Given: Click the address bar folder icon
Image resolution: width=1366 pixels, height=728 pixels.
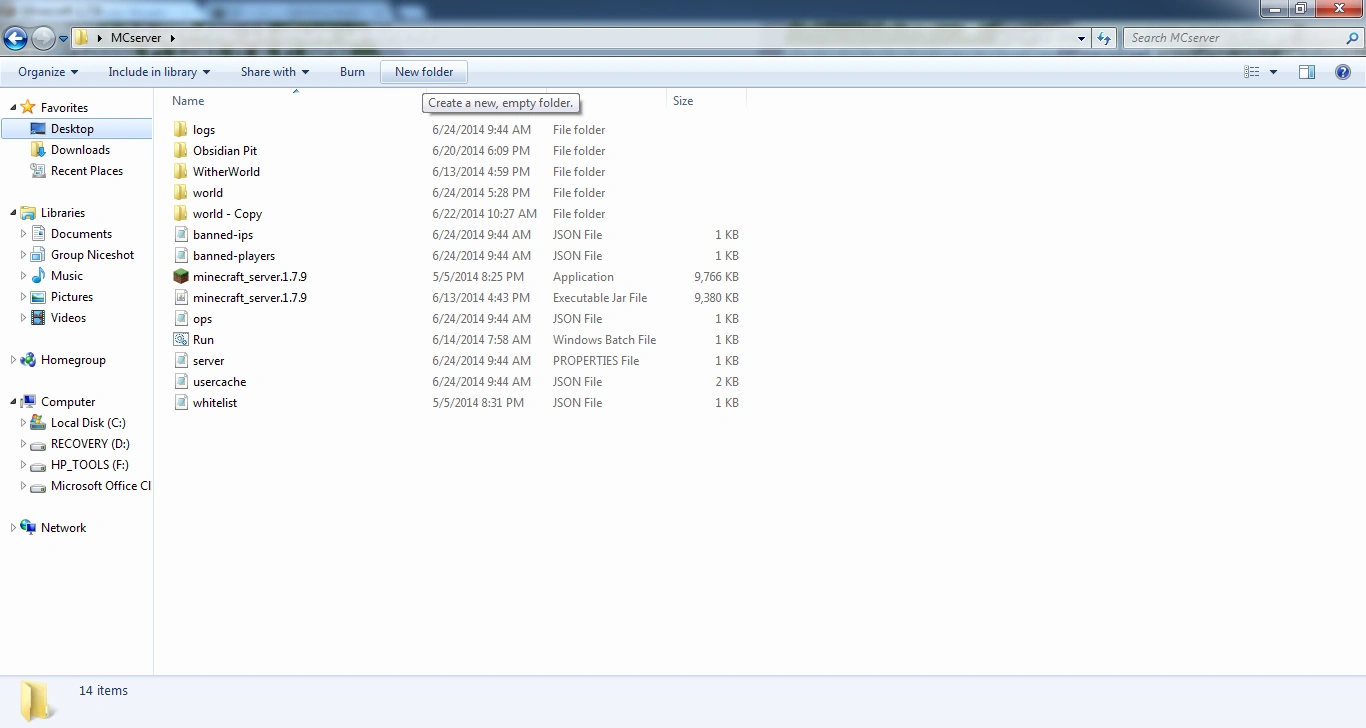Looking at the screenshot, I should tap(82, 38).
